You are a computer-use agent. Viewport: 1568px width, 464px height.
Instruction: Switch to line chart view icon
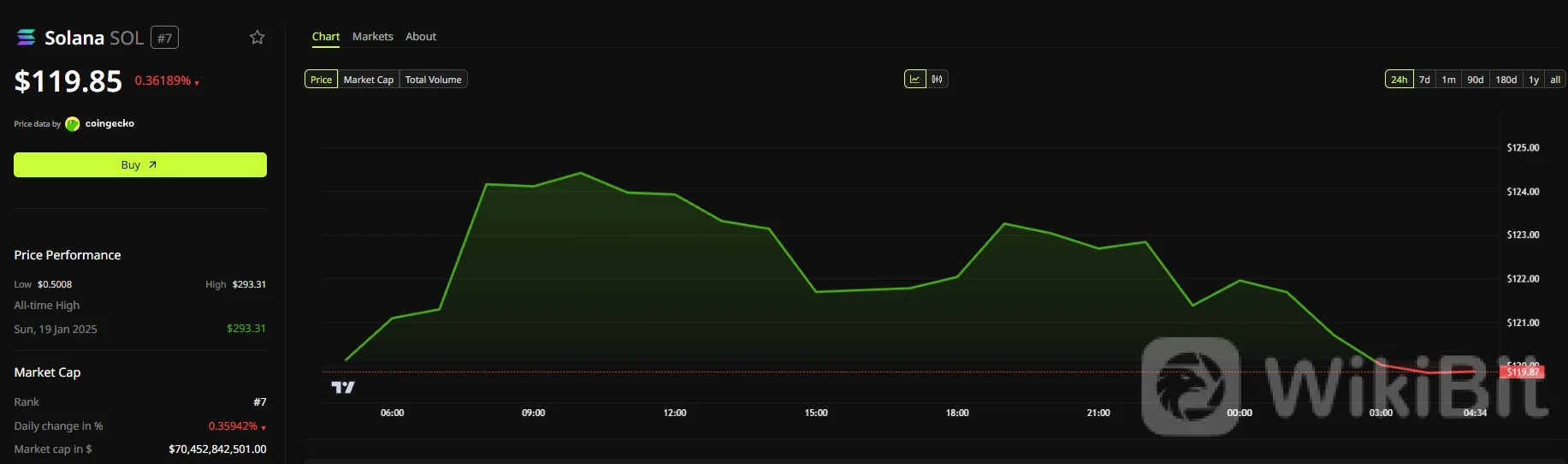click(914, 79)
